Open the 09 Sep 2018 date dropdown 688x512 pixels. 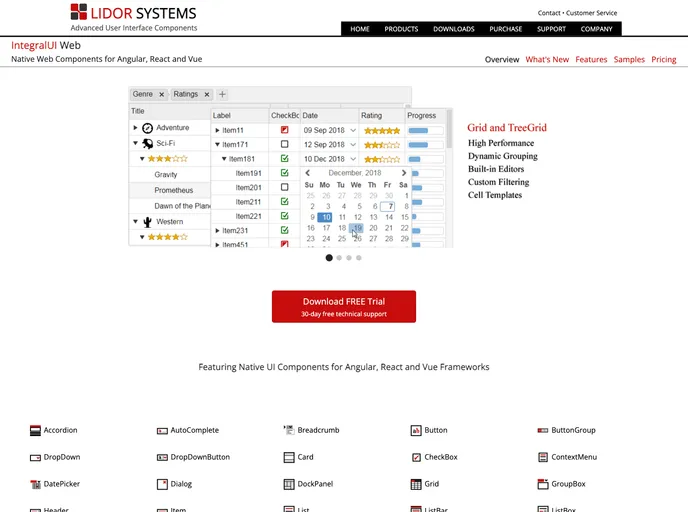(353, 131)
